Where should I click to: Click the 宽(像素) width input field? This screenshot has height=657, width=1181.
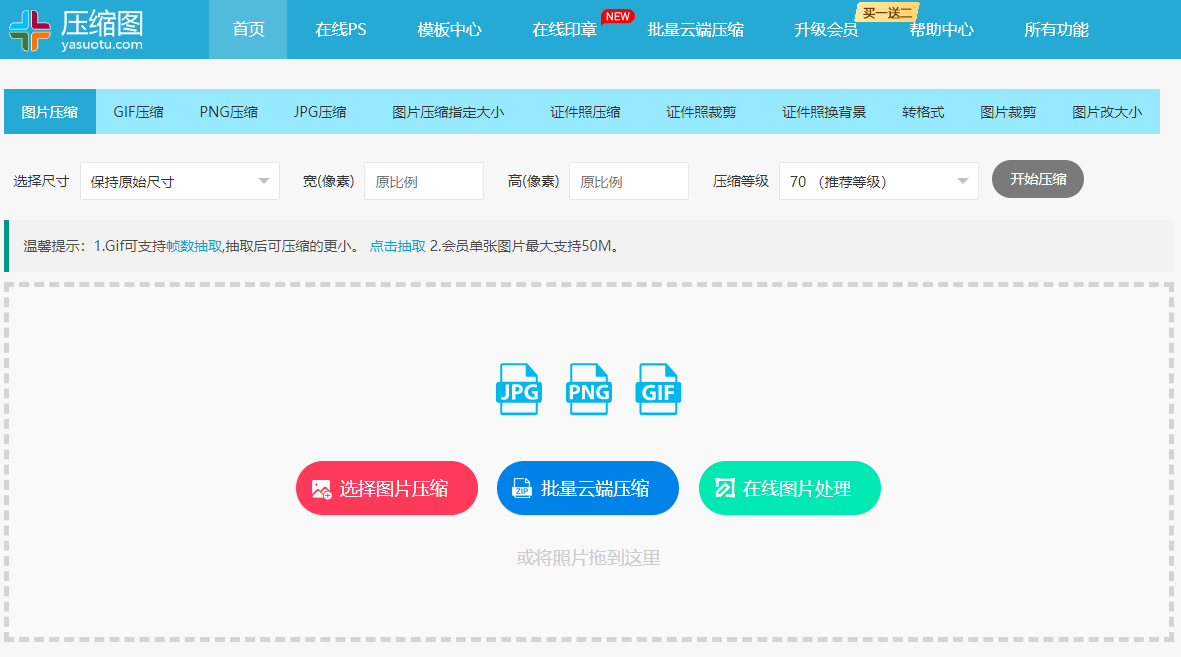(x=424, y=181)
